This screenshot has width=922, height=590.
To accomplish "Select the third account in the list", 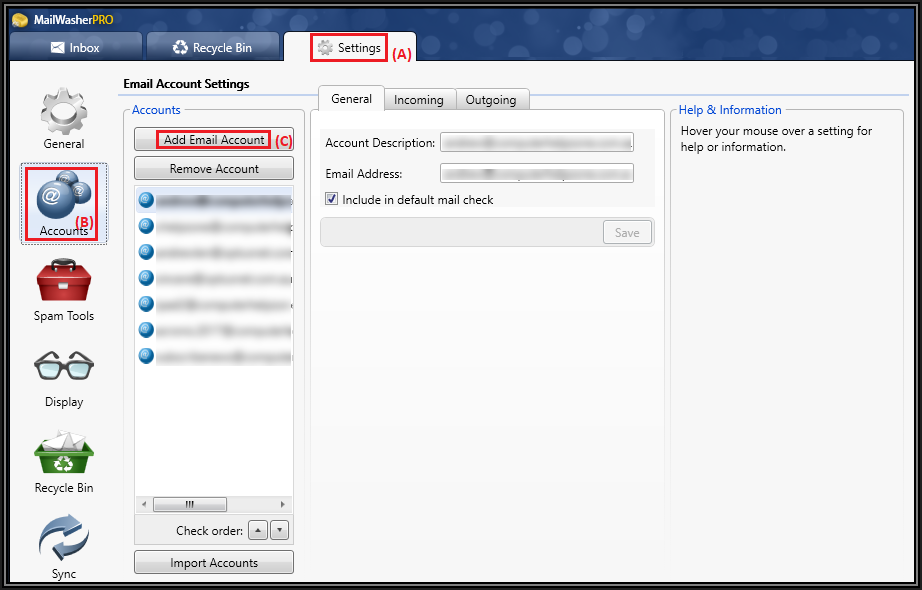I will (215, 252).
